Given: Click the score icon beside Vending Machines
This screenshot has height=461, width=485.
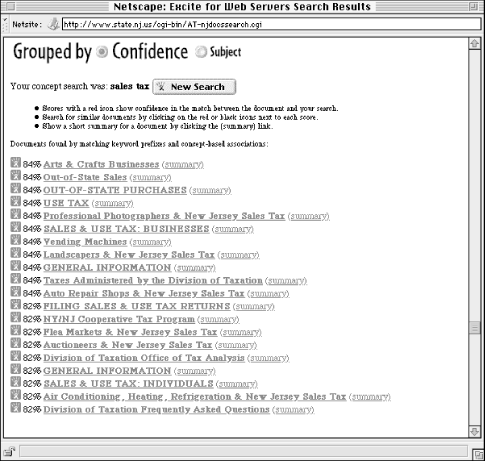Looking at the screenshot, I should point(15,240).
